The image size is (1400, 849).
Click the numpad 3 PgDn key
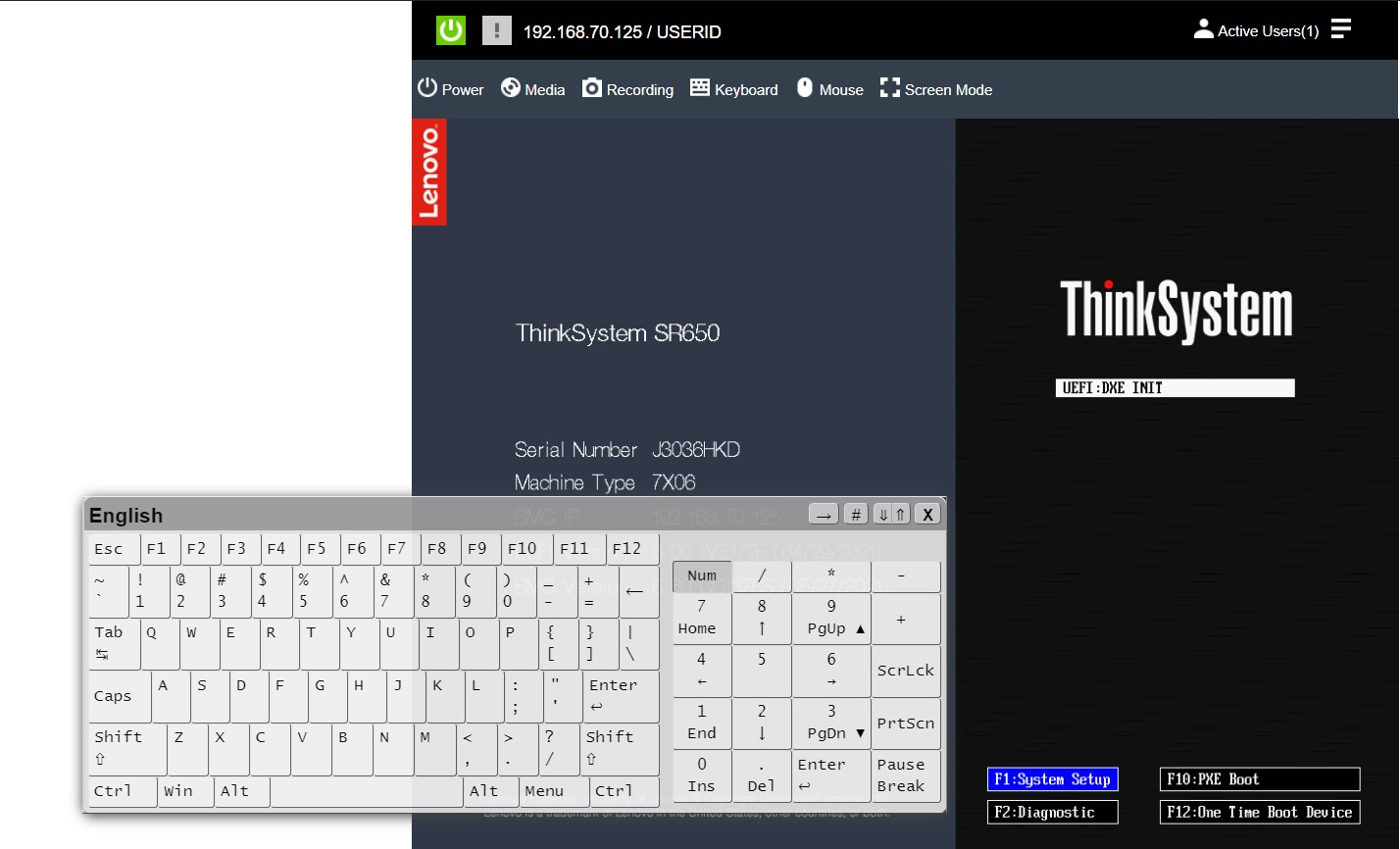tap(831, 723)
